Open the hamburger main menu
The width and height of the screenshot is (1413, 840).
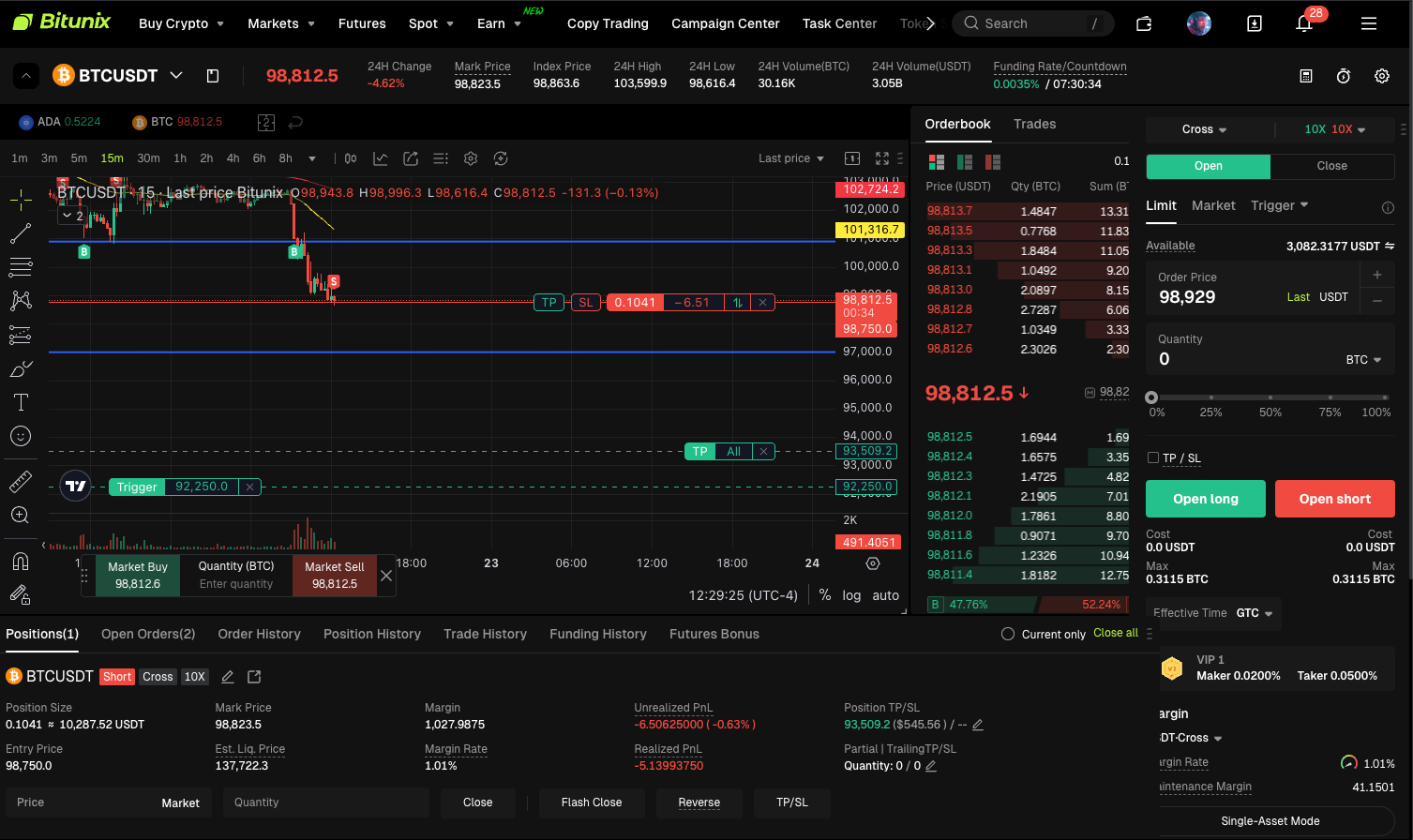1369,23
